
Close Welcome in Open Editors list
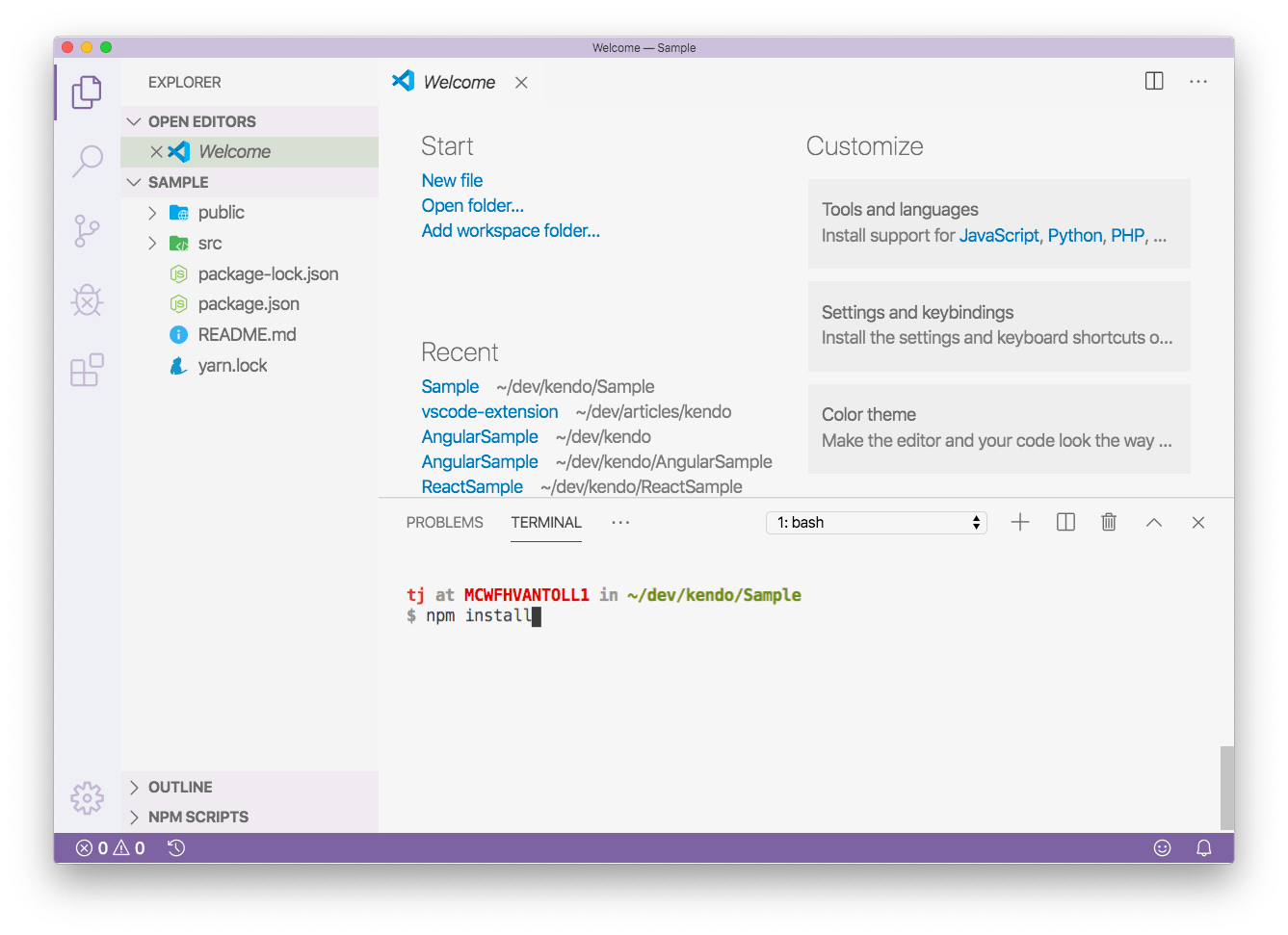(156, 152)
